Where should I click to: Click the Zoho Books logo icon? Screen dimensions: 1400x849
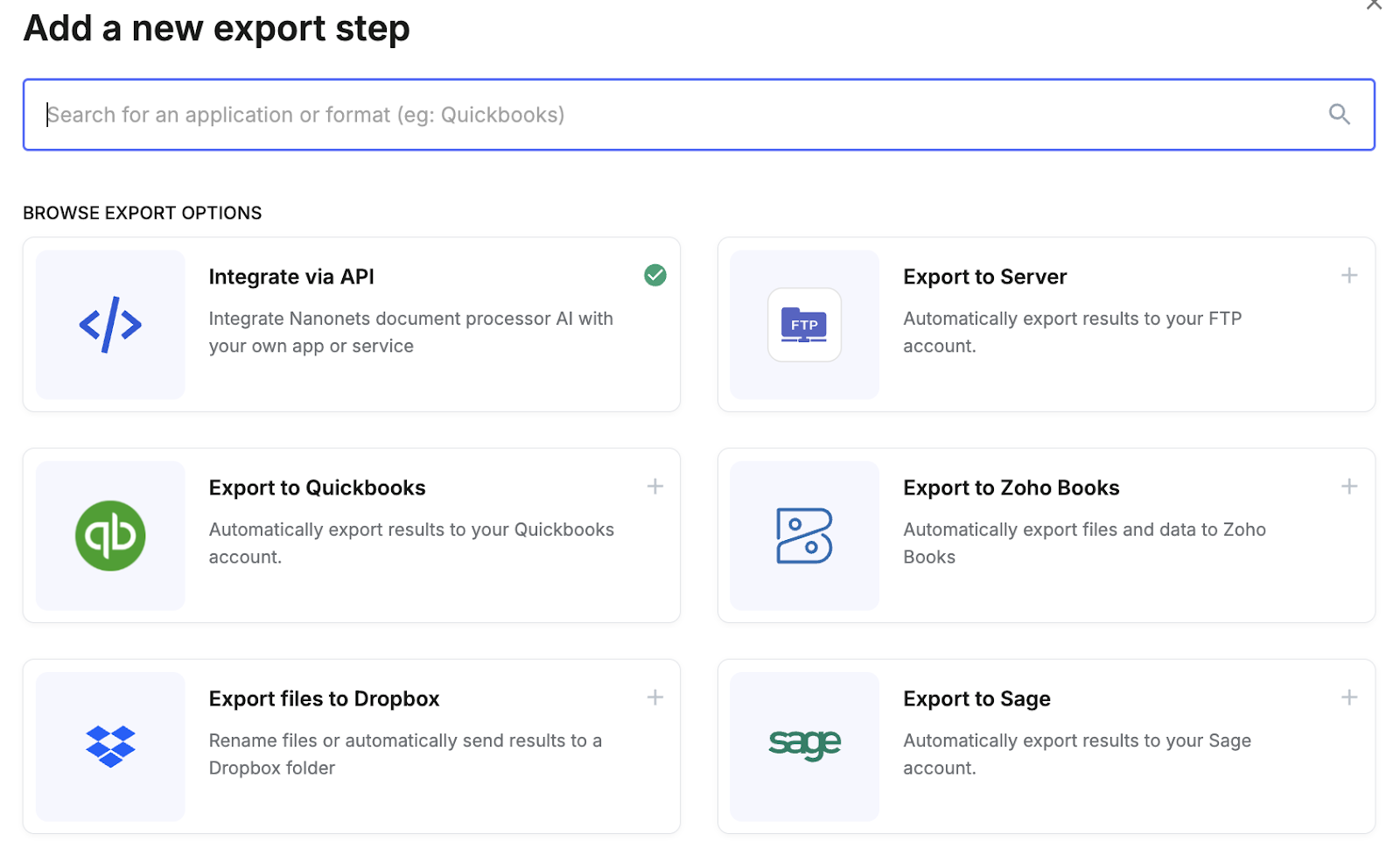click(x=804, y=536)
